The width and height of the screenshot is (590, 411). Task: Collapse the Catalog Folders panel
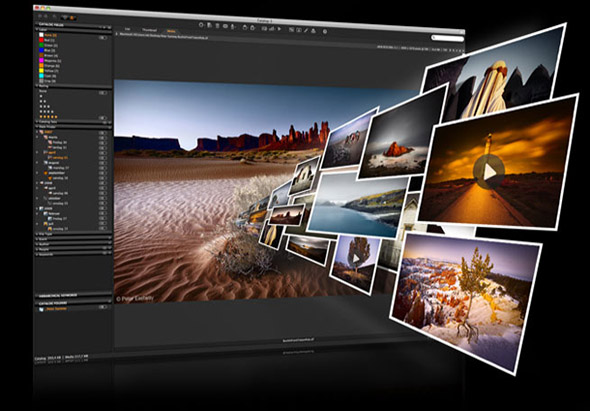[x=36, y=303]
